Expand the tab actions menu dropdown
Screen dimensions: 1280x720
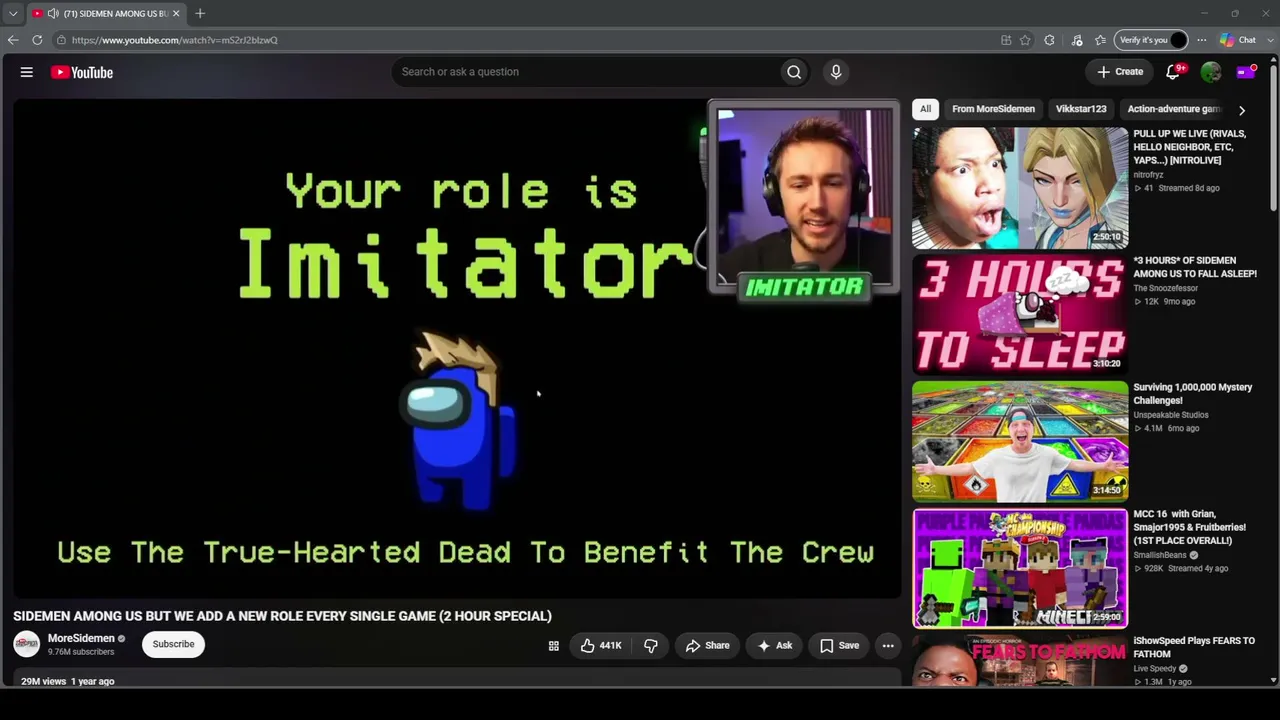[13, 14]
